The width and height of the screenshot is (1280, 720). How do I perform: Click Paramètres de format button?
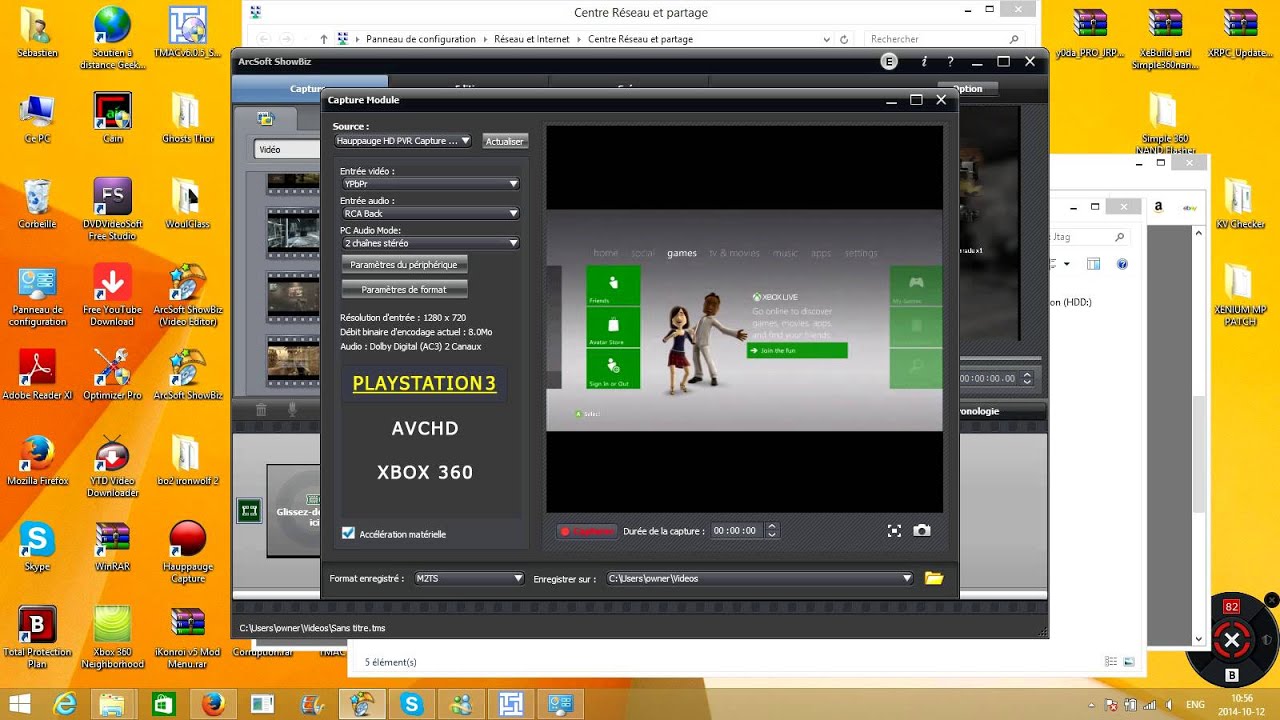pos(404,289)
